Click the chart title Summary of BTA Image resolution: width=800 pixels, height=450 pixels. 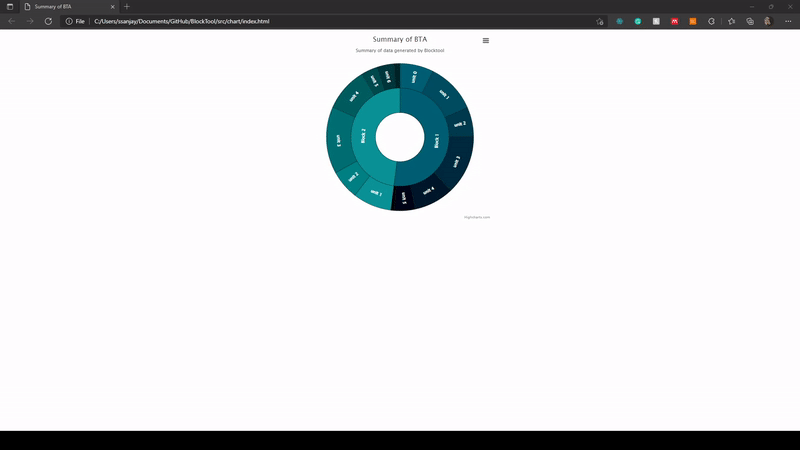[400, 39]
